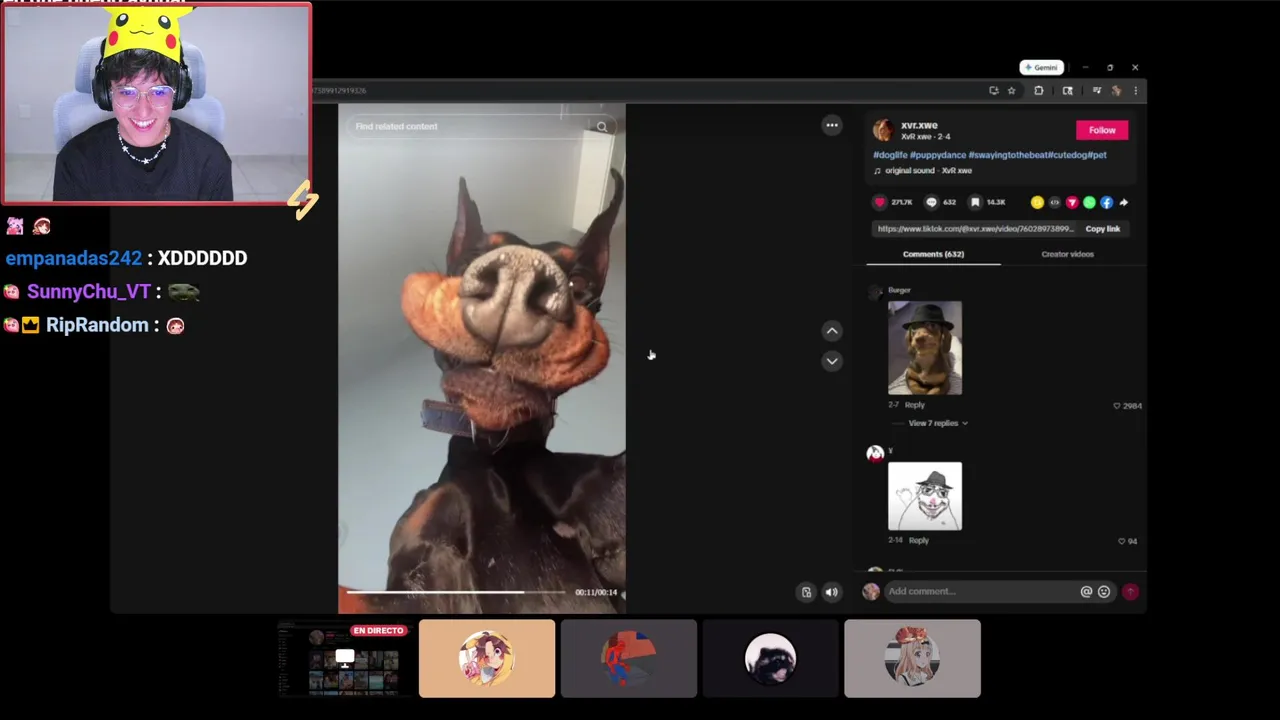This screenshot has width=1280, height=720.
Task: Select the EN DIRECTO screen share thumbnail
Action: click(x=345, y=658)
